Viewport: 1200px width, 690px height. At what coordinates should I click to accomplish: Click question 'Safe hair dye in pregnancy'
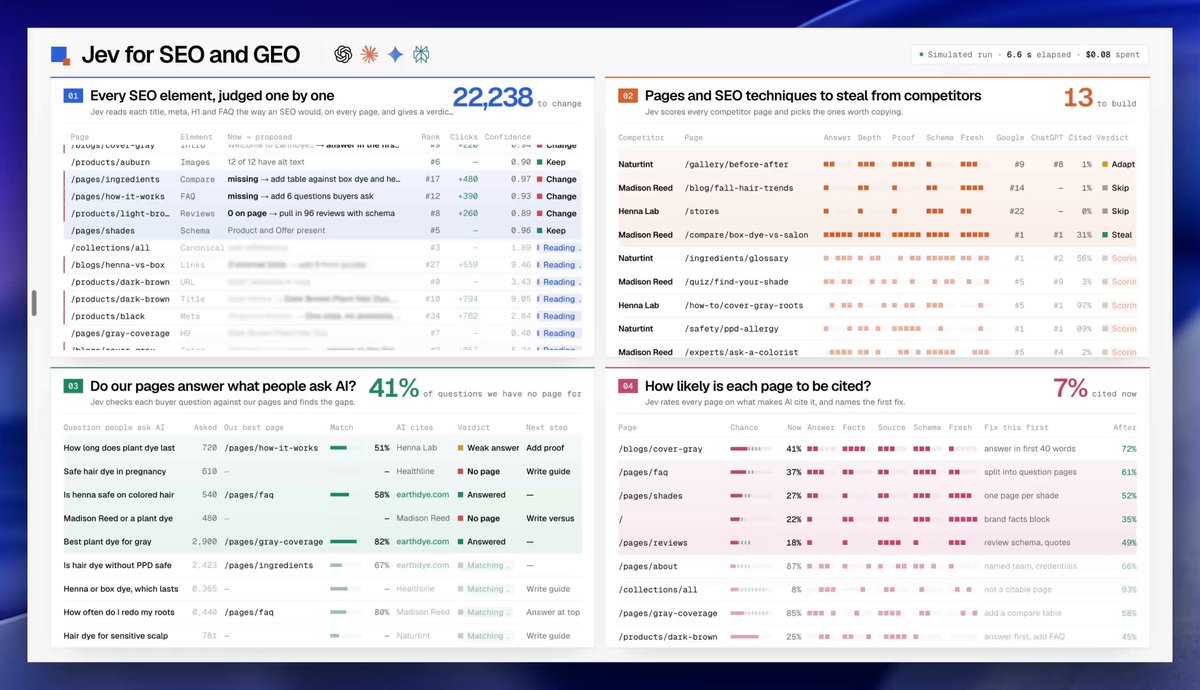[115, 471]
